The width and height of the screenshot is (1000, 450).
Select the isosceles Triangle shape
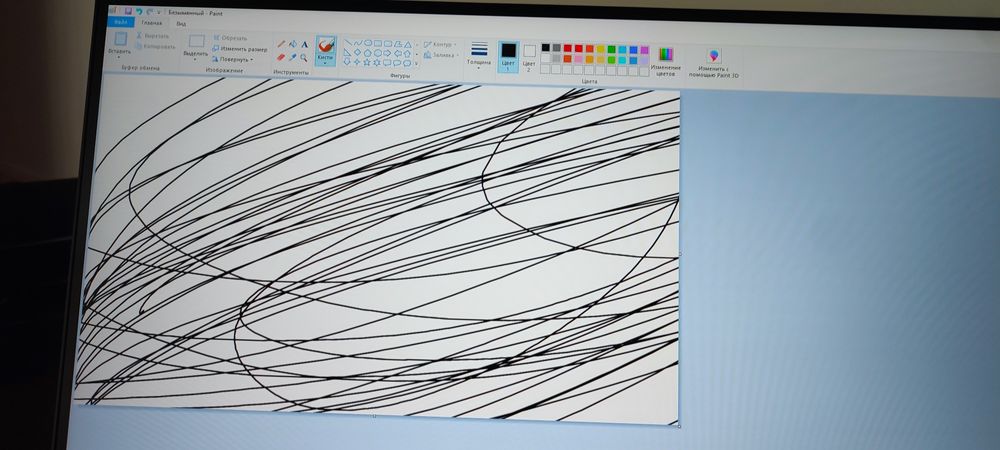[408, 45]
